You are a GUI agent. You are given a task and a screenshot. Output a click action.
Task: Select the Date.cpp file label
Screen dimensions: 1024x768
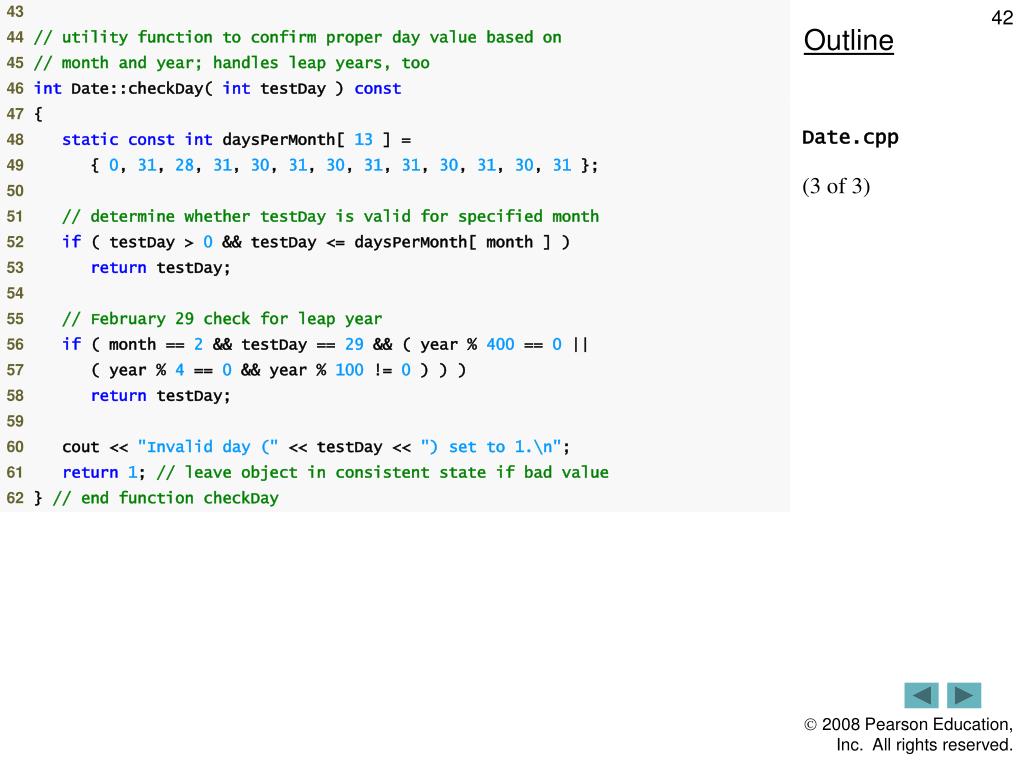tap(850, 137)
